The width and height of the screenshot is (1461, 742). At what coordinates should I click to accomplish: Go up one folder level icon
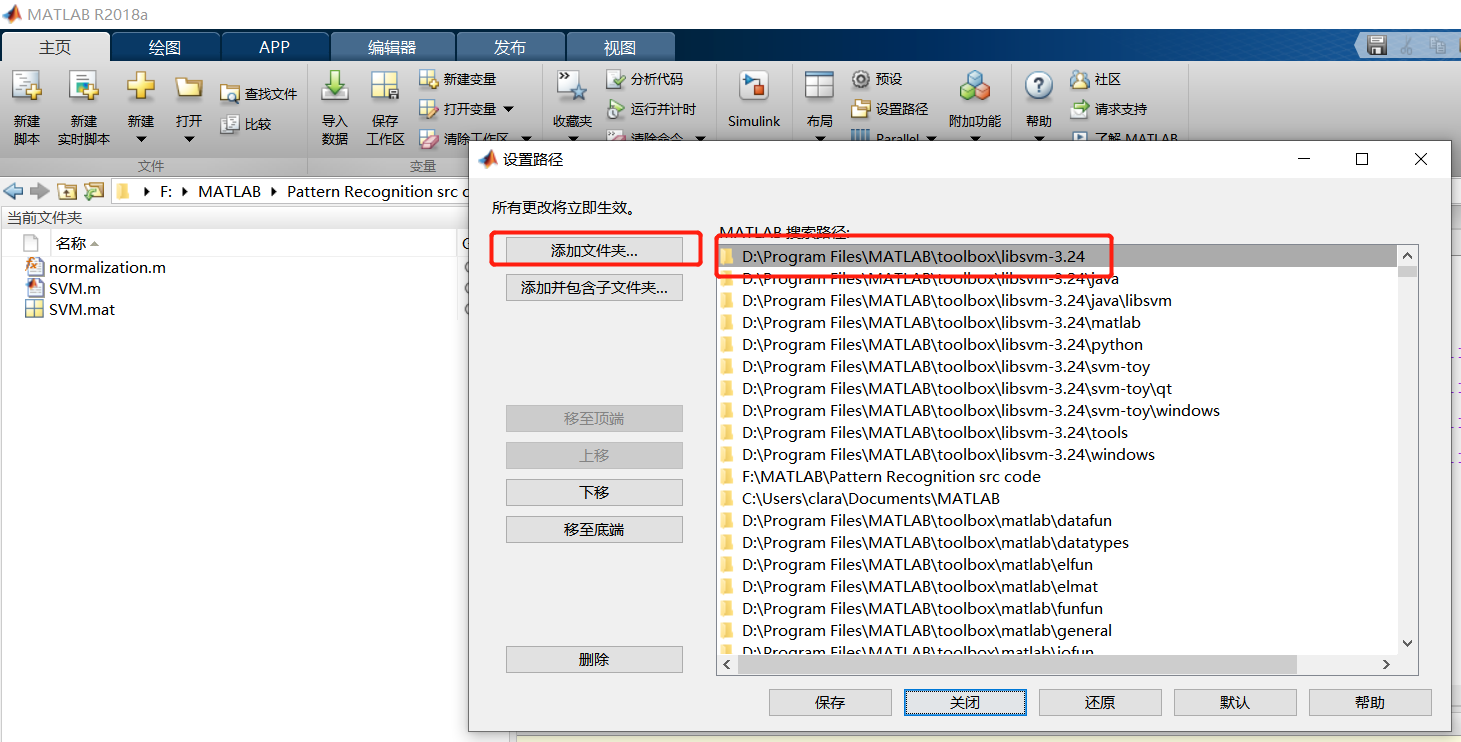(67, 191)
